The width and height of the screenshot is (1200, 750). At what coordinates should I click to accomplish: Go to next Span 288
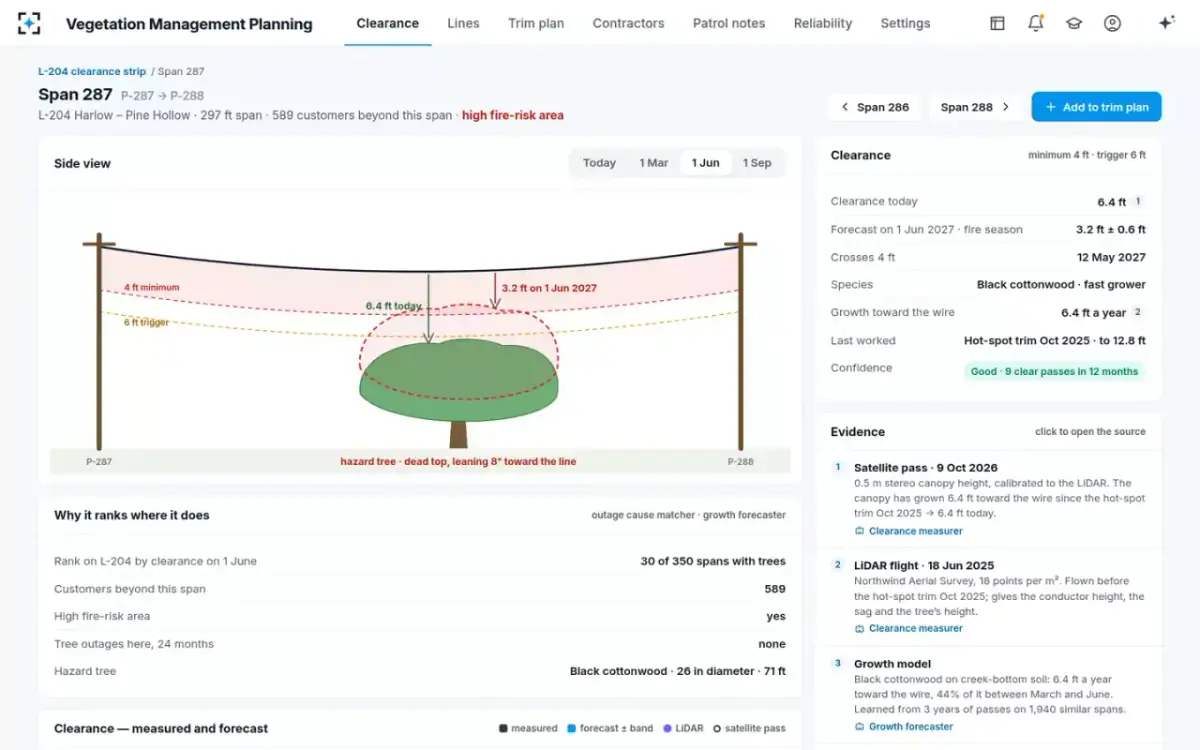976,107
